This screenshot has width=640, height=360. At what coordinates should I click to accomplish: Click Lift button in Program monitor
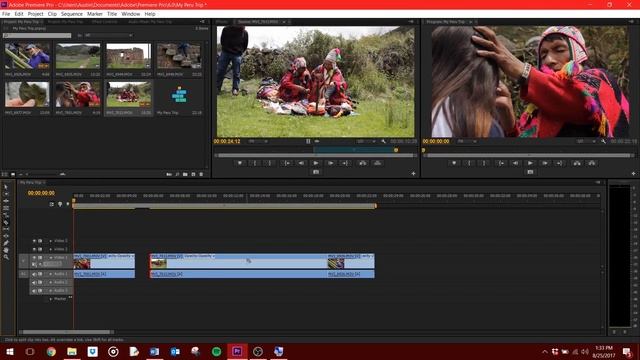pyautogui.click(x=577, y=163)
